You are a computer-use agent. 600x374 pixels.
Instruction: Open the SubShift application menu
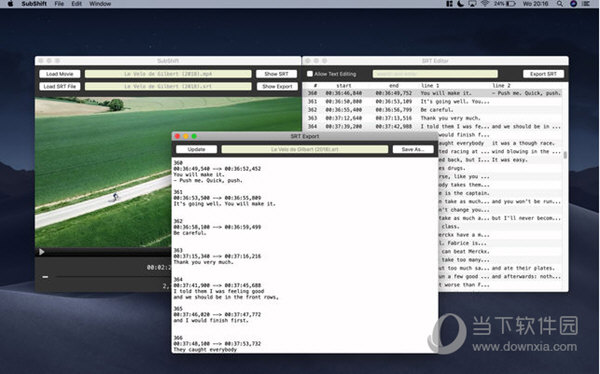(x=34, y=4)
